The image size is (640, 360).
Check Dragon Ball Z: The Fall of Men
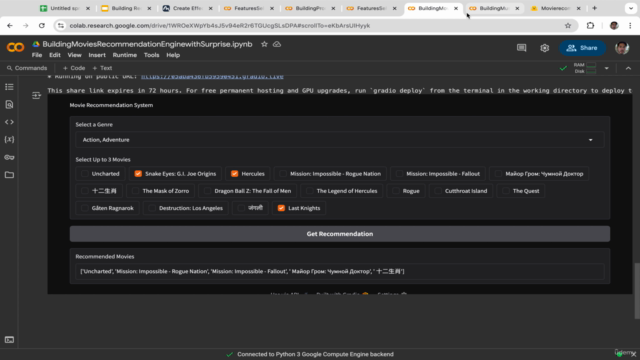click(207, 191)
